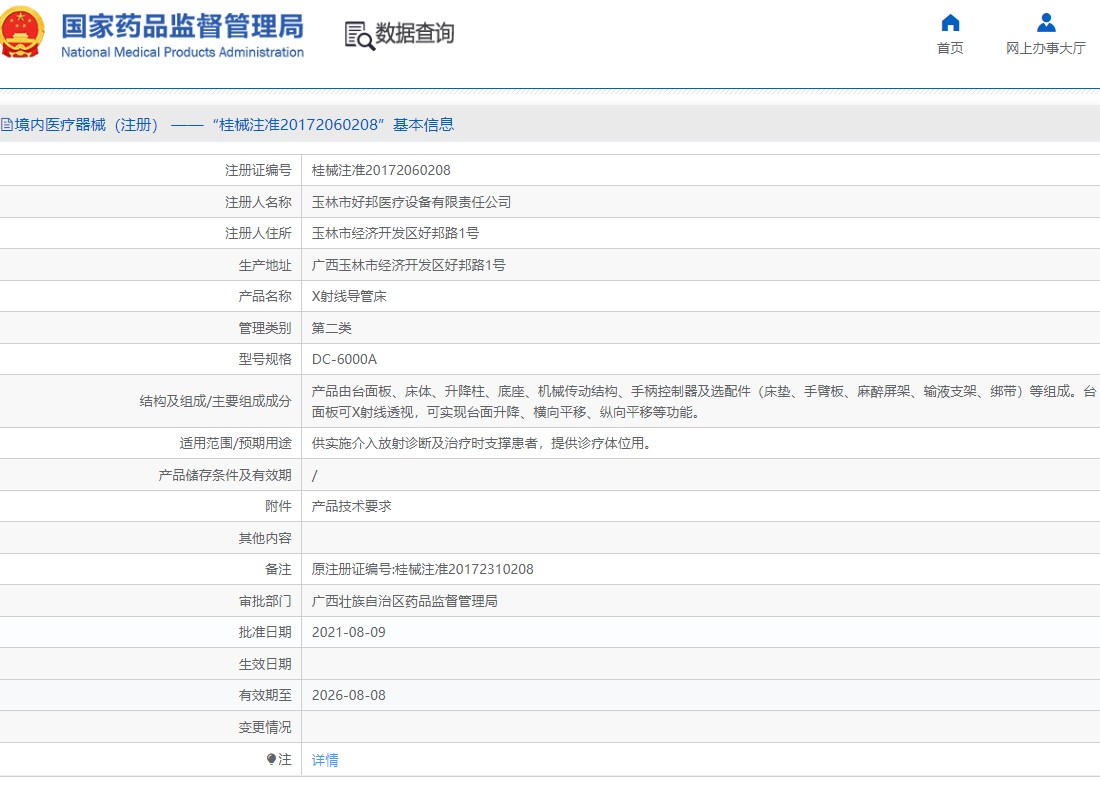Click the 审批部门 label
Viewport: 1100px width, 785px height.
point(264,601)
